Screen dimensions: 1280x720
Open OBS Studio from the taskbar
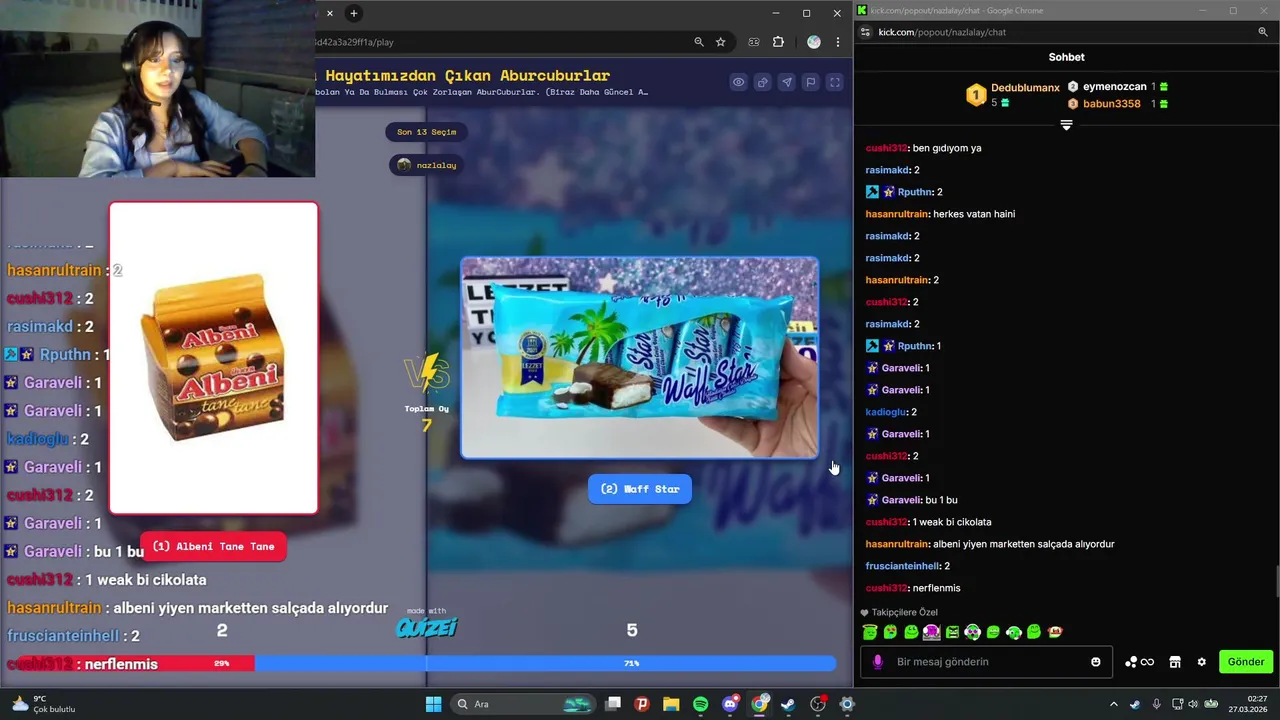coord(818,704)
